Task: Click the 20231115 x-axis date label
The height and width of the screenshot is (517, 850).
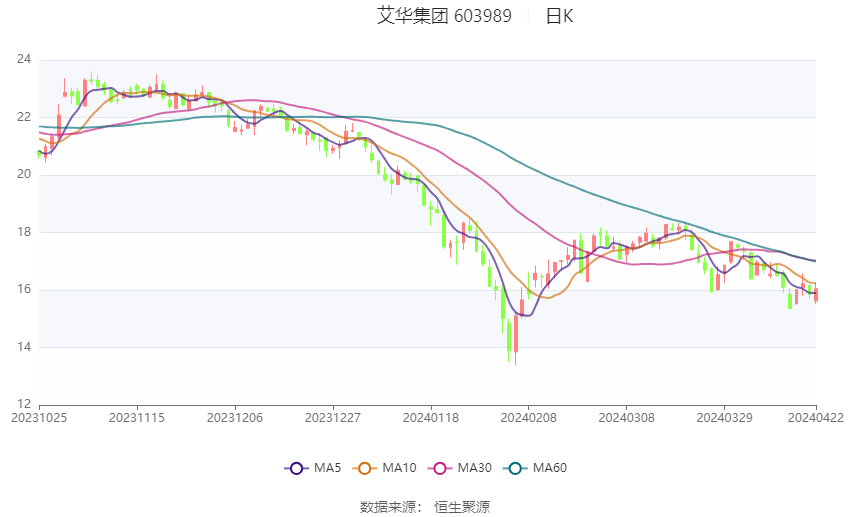Action: point(137,418)
